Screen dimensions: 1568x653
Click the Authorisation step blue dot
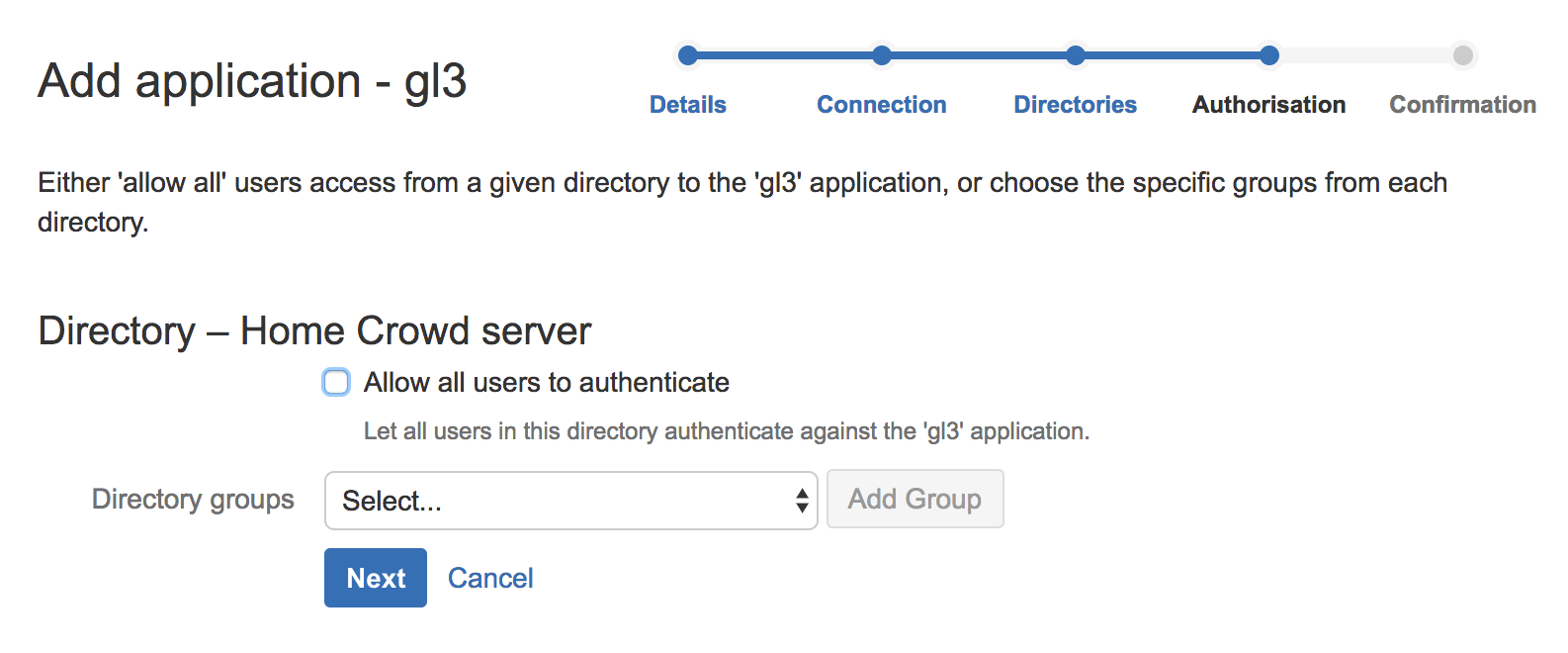click(x=1269, y=55)
